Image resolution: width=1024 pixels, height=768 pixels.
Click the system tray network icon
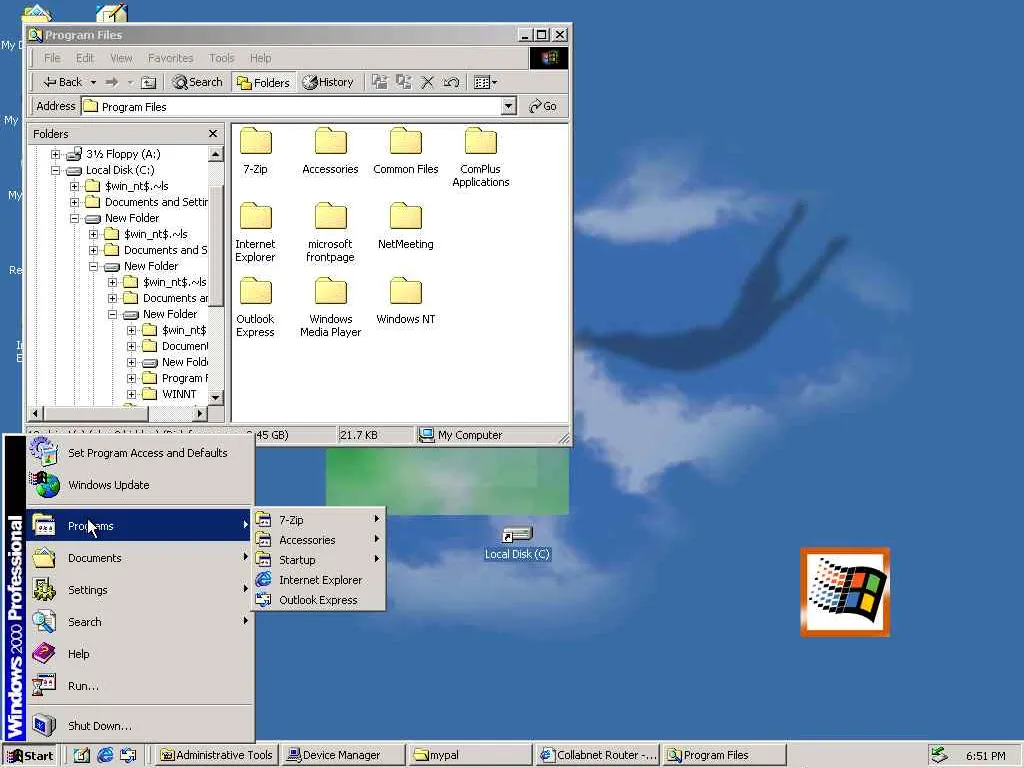(x=939, y=755)
